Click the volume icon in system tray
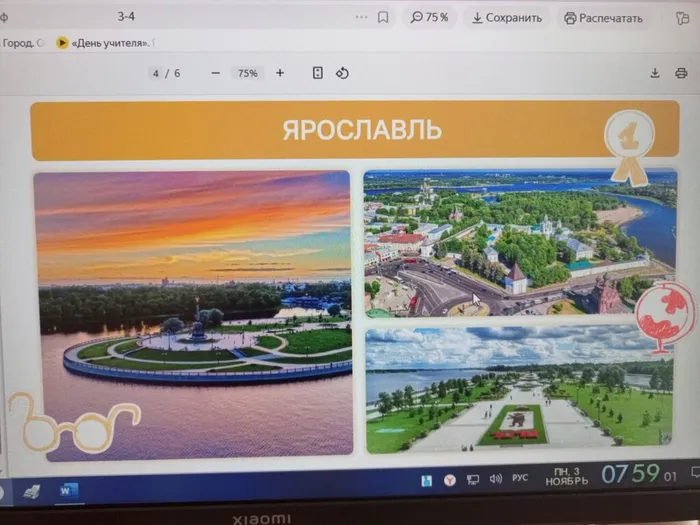The height and width of the screenshot is (525, 700). click(495, 479)
